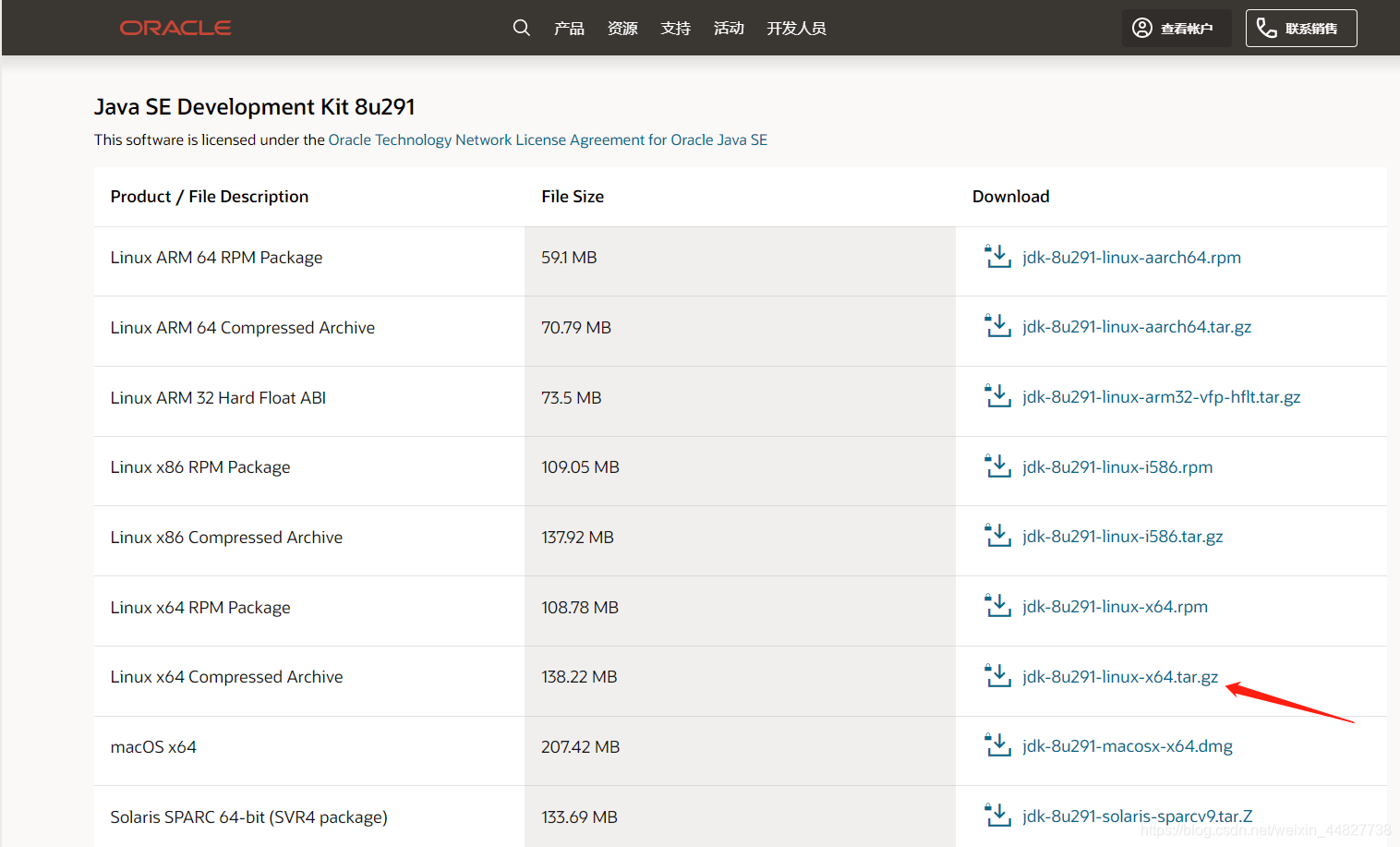Image resolution: width=1400 pixels, height=847 pixels.
Task: Download jdk-8u291-linux-arm32-vfp-hflt.tar.gz
Action: click(x=1161, y=396)
